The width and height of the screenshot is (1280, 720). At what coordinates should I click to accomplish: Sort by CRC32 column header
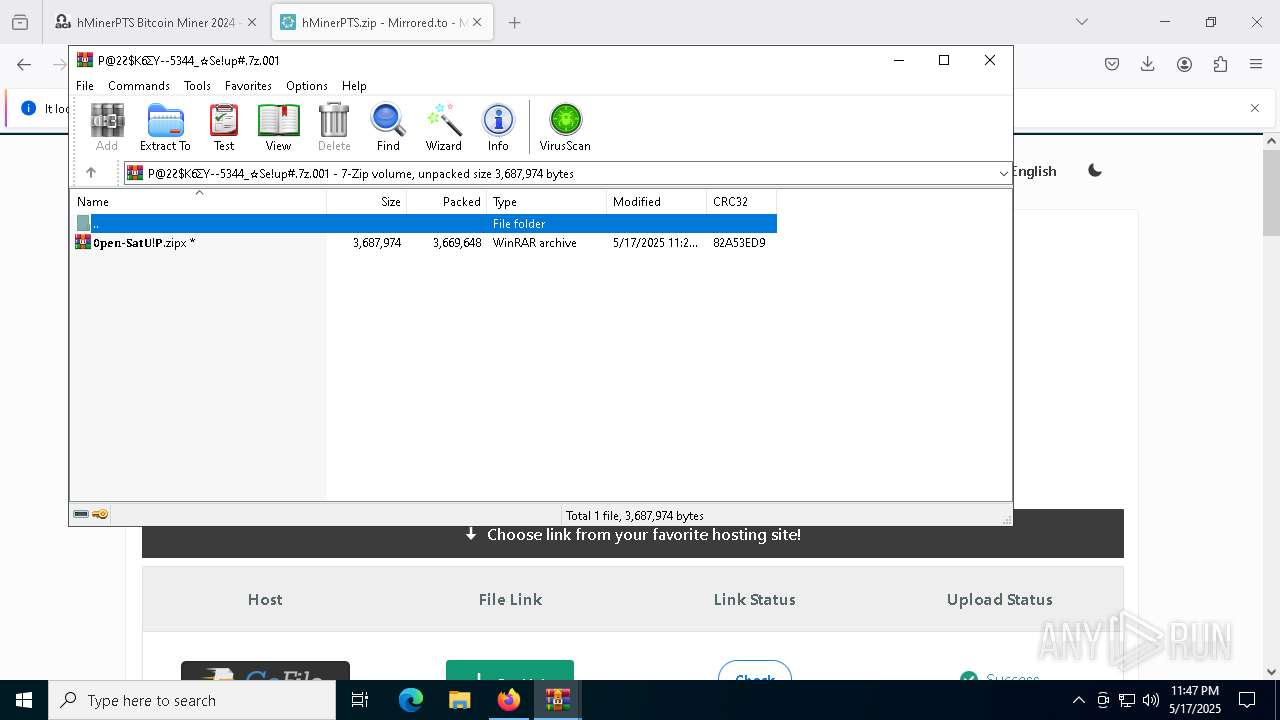coord(741,202)
